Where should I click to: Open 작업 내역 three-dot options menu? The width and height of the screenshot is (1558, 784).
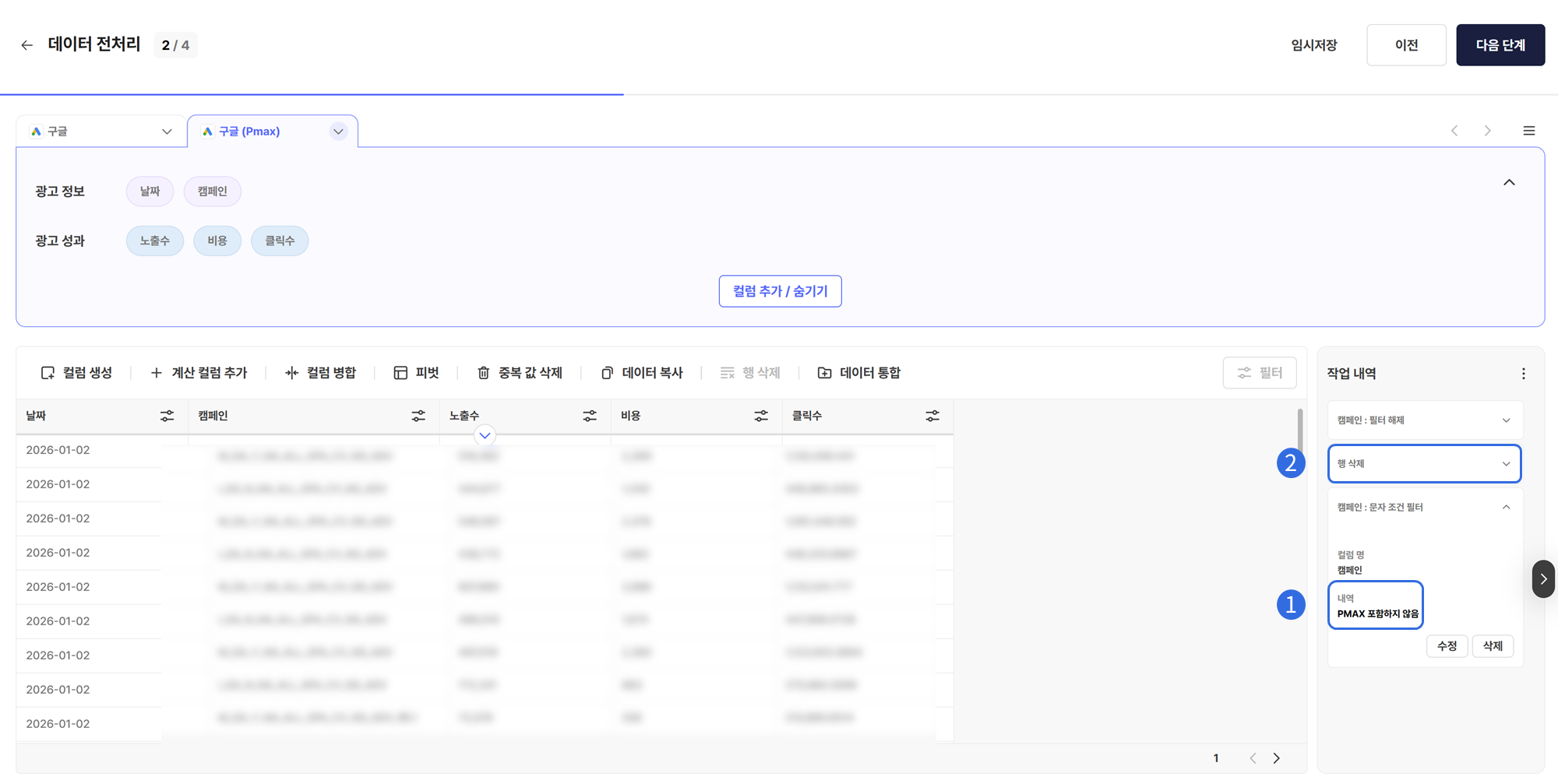pos(1523,374)
